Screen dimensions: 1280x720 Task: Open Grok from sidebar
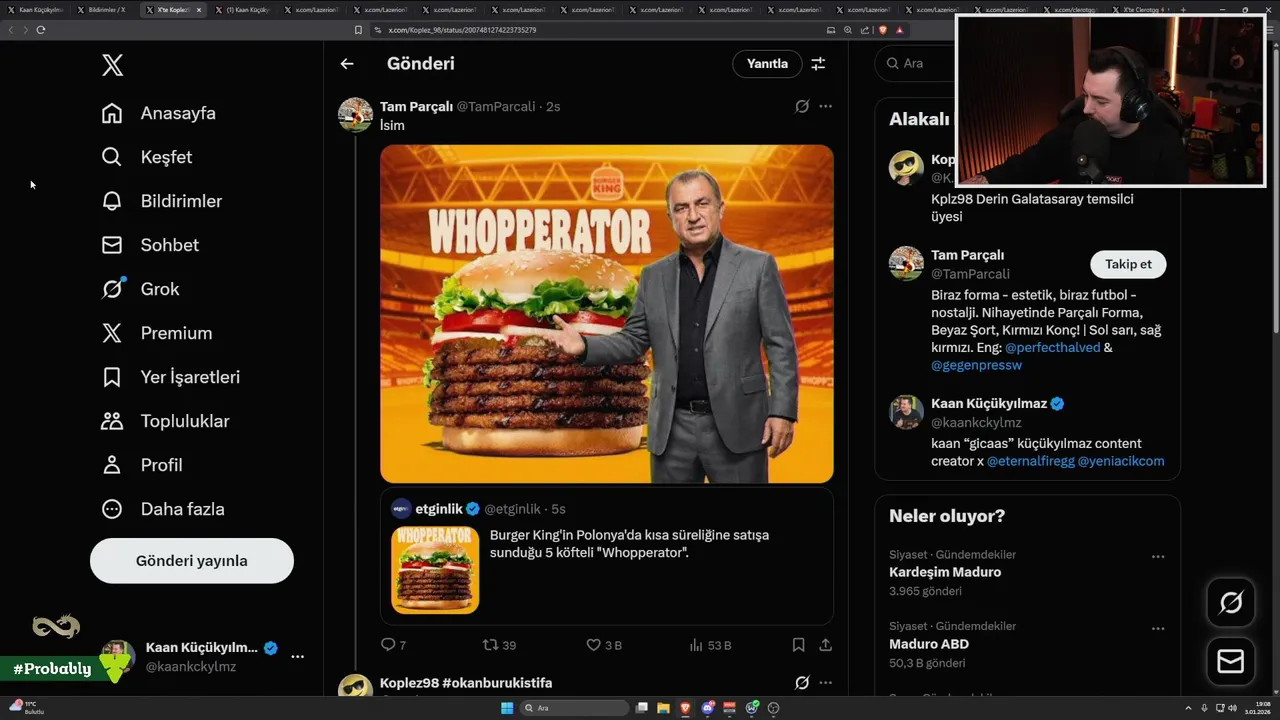(141, 289)
